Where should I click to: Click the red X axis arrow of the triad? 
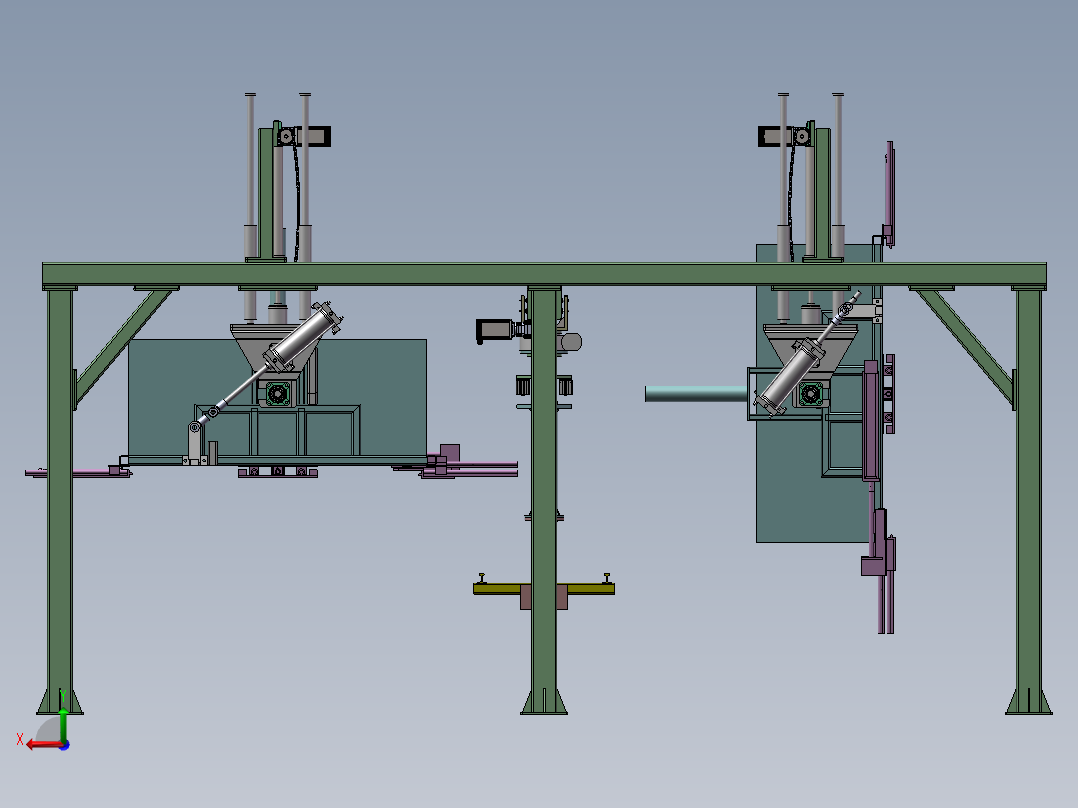[x=43, y=745]
